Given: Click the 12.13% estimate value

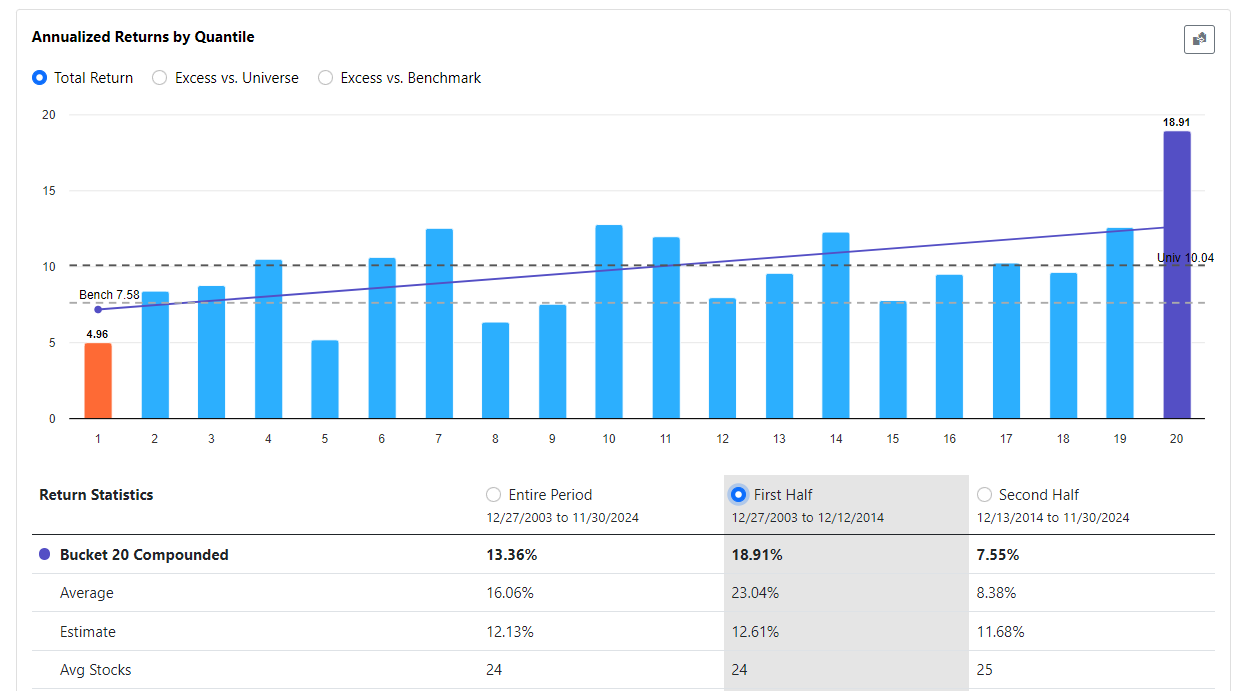Looking at the screenshot, I should pyautogui.click(x=510, y=632).
